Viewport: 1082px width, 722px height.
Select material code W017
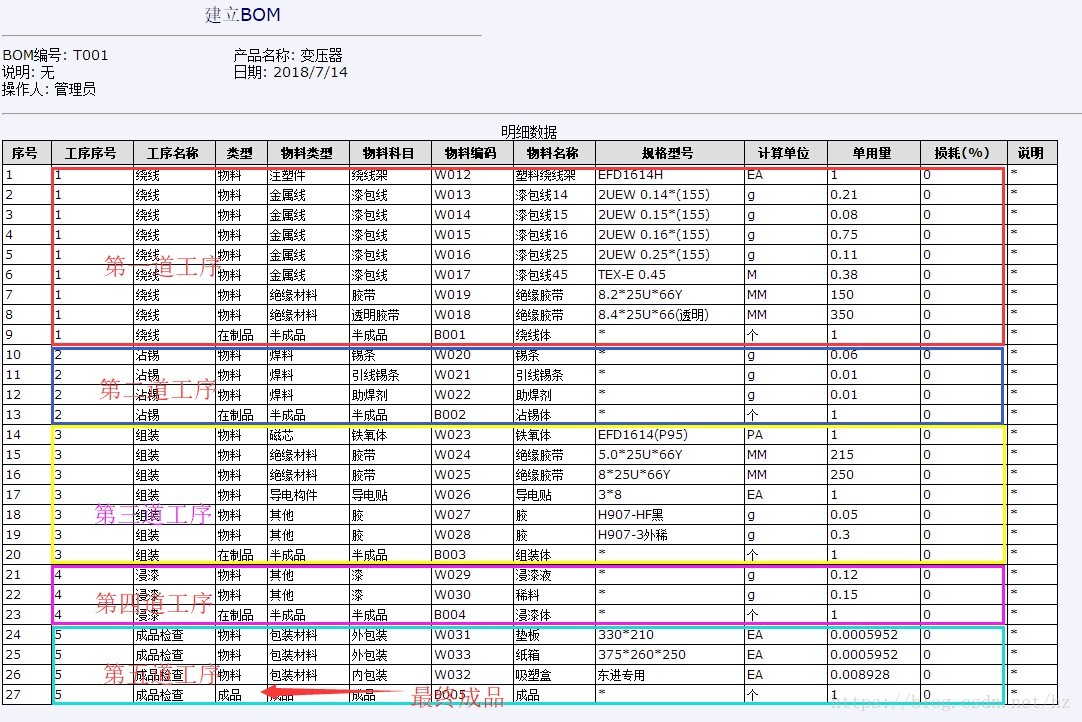pos(453,275)
